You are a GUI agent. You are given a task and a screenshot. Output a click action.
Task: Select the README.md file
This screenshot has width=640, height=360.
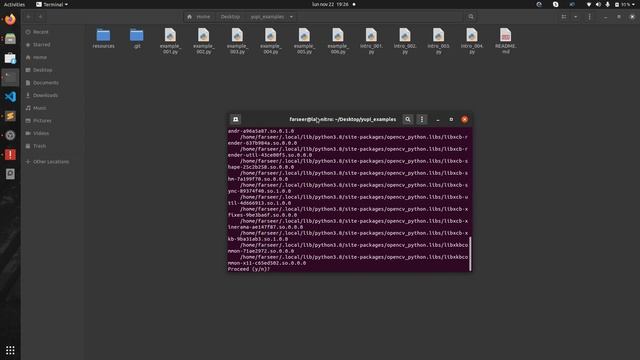pyautogui.click(x=505, y=41)
